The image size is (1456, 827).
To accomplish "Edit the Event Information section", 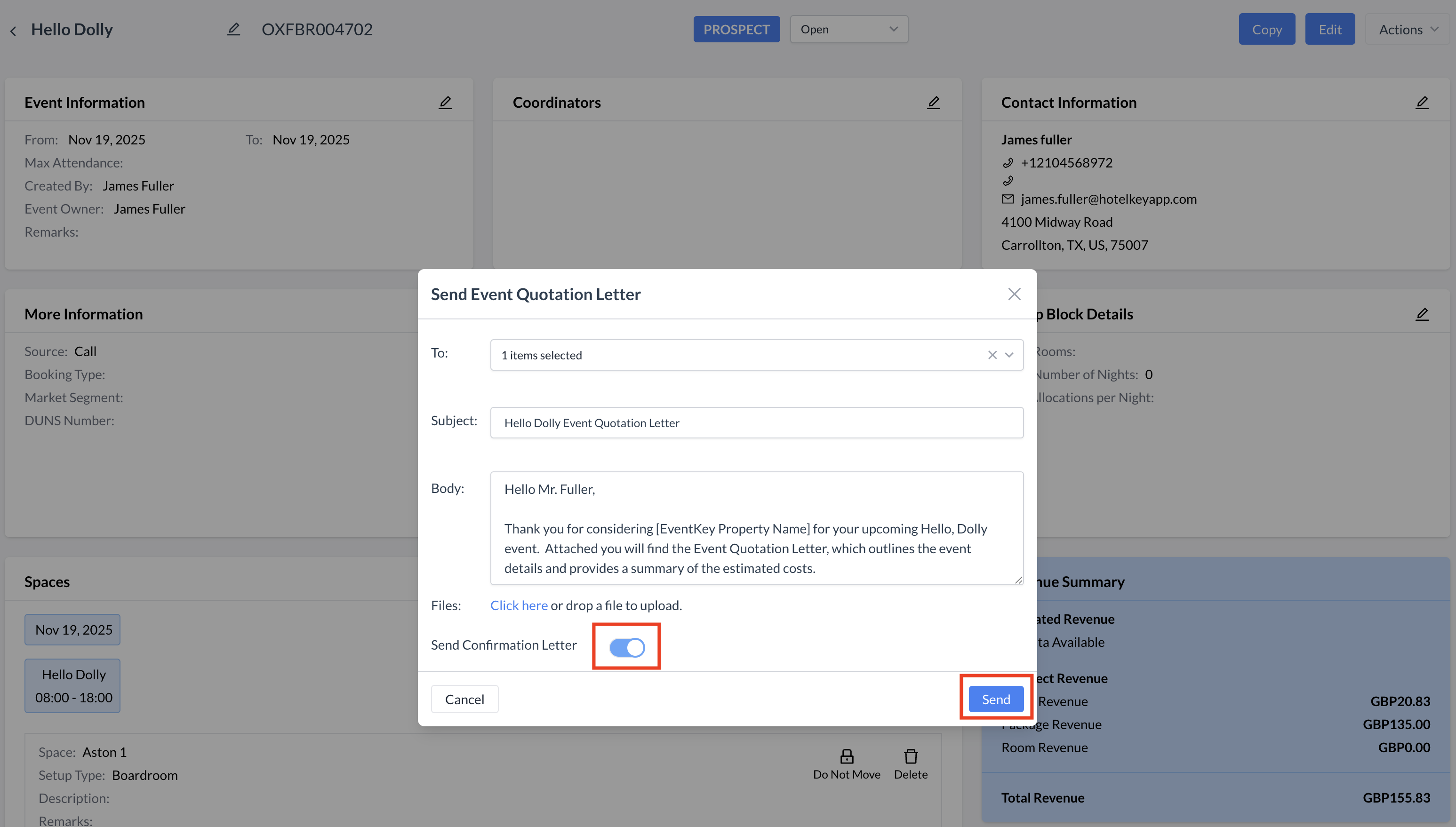I will pyautogui.click(x=445, y=102).
